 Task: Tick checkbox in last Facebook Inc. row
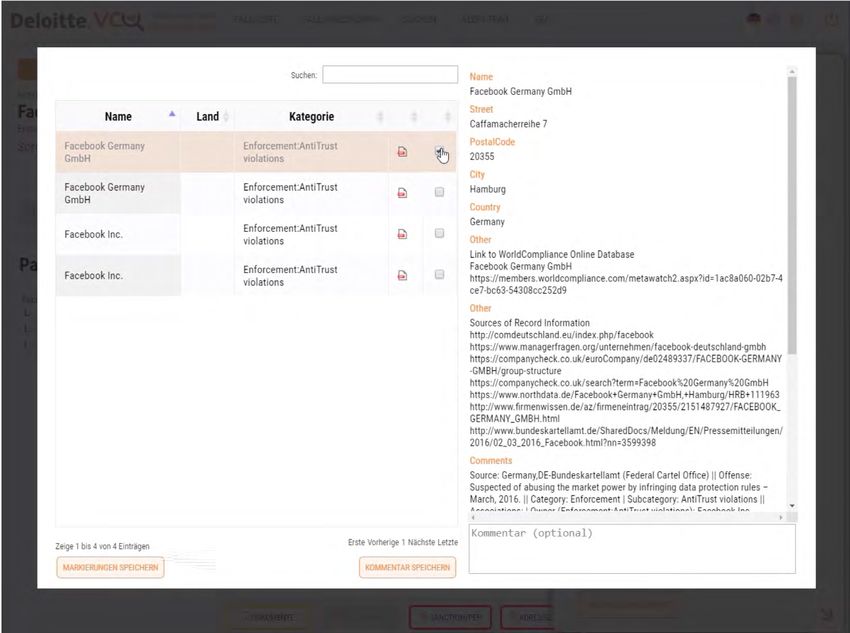(x=439, y=275)
